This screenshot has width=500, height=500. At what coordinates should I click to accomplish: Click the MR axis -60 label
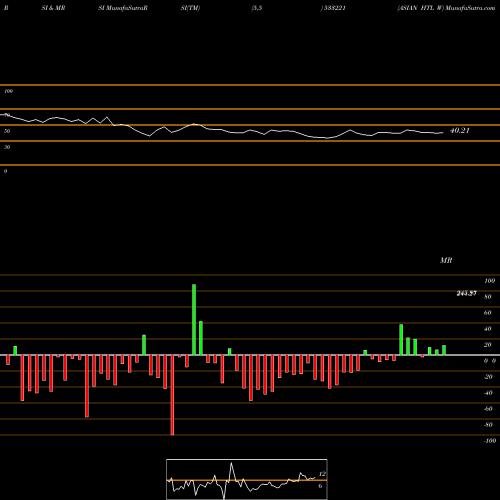pos(488,409)
